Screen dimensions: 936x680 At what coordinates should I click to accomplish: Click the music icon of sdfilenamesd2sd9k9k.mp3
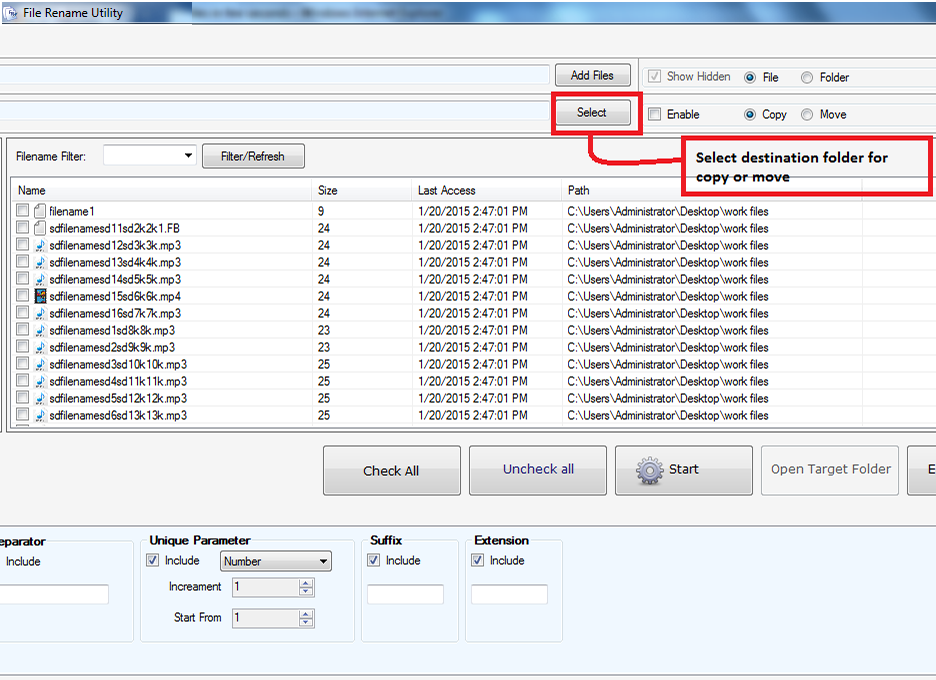point(40,347)
